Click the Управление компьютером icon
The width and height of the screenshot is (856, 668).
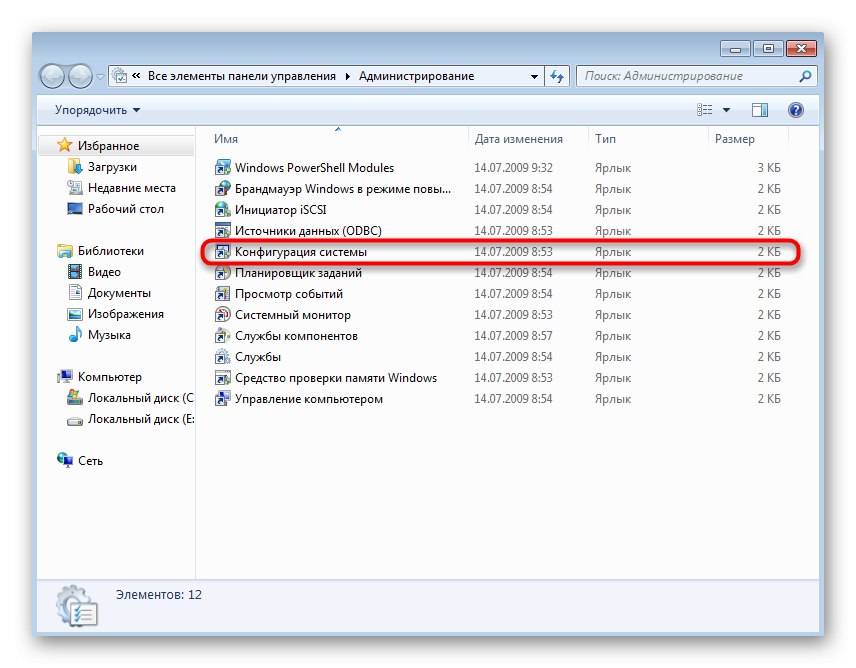[x=222, y=399]
